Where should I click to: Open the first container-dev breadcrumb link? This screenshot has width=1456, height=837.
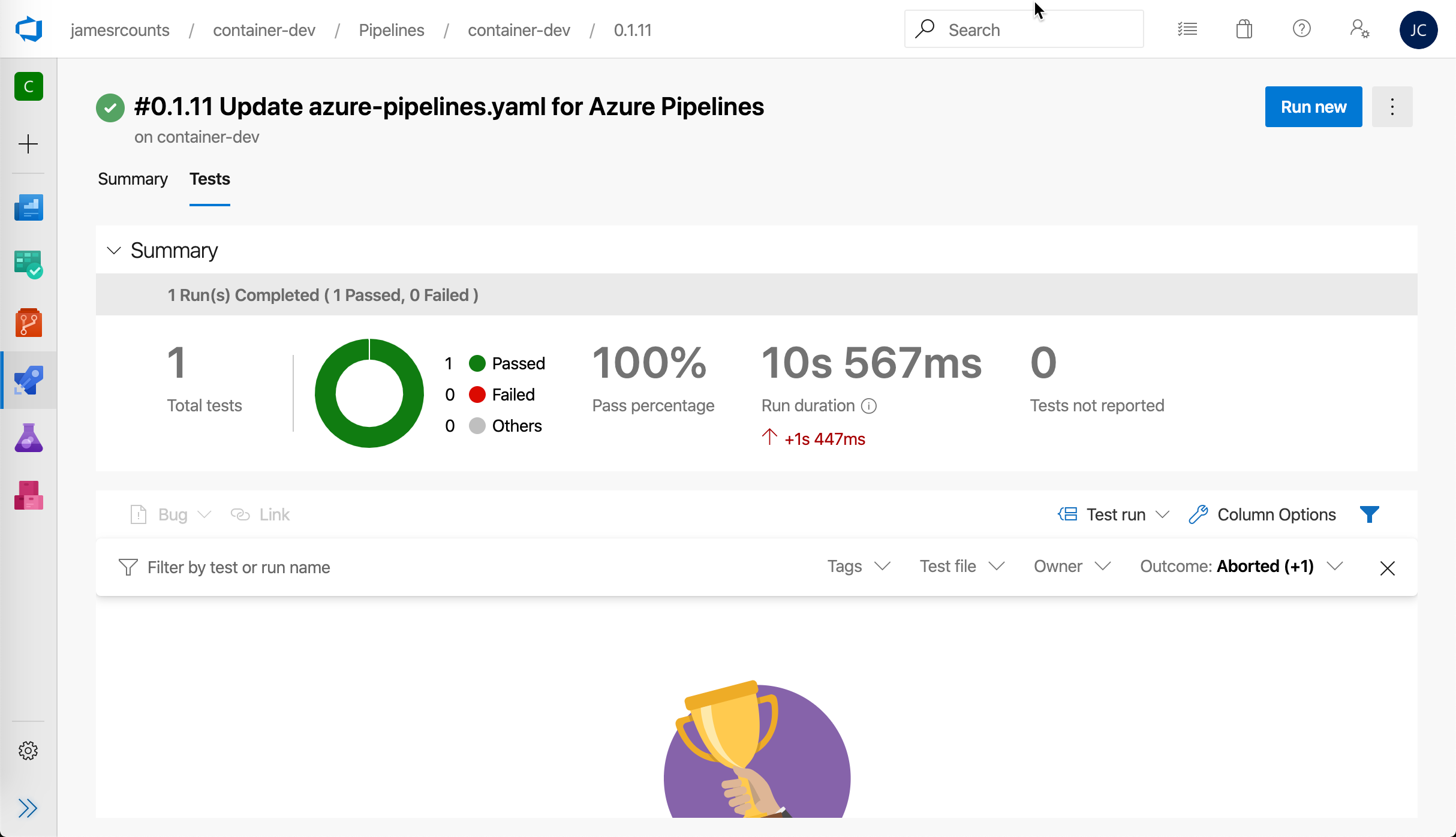click(x=264, y=30)
